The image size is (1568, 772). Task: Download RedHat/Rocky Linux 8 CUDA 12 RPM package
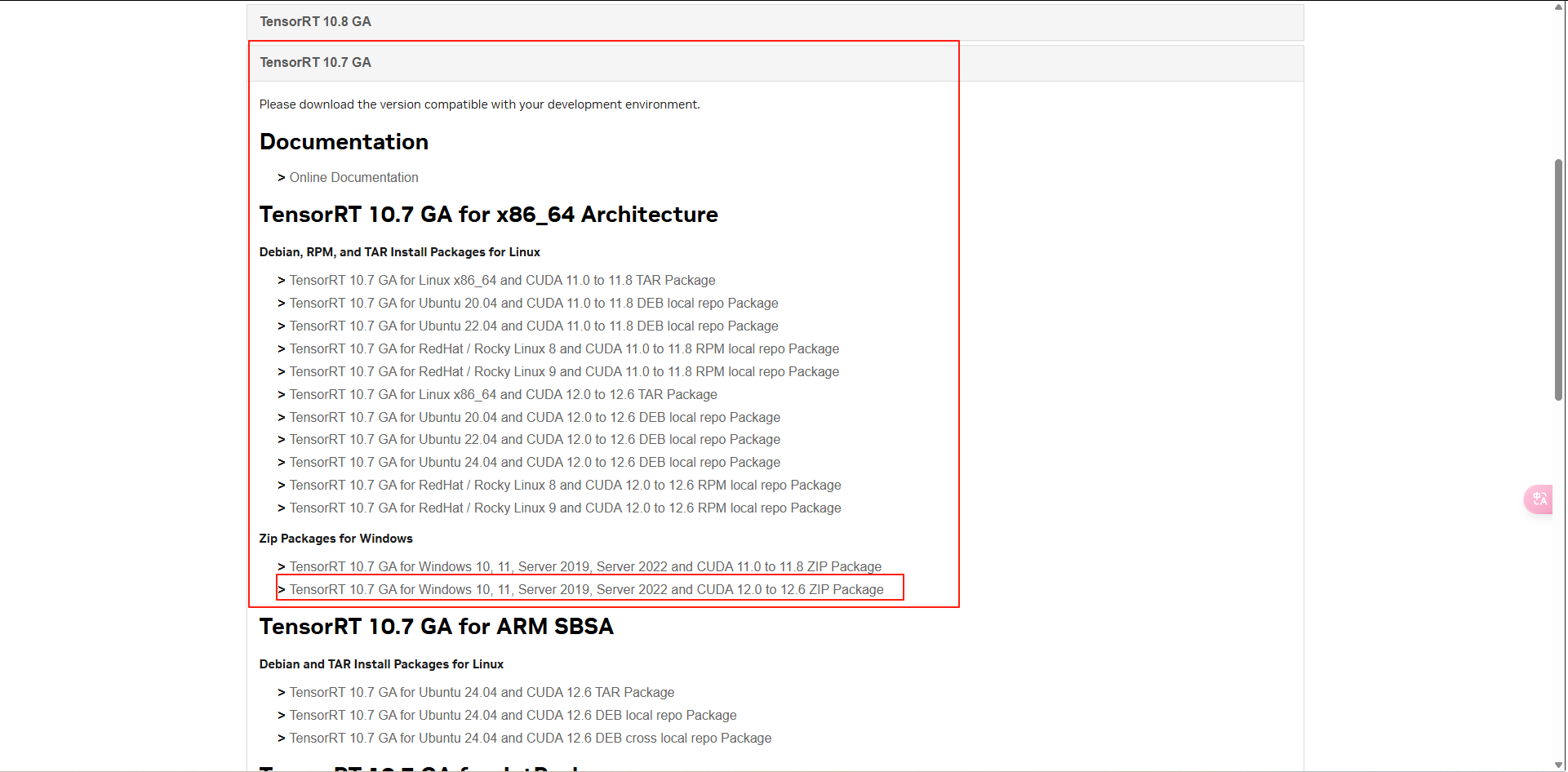coord(566,485)
